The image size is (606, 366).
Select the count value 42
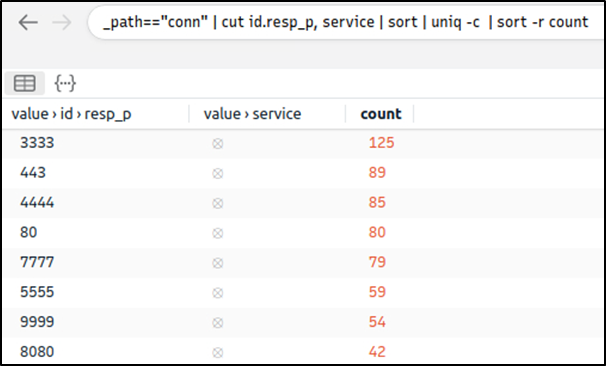[x=377, y=352]
